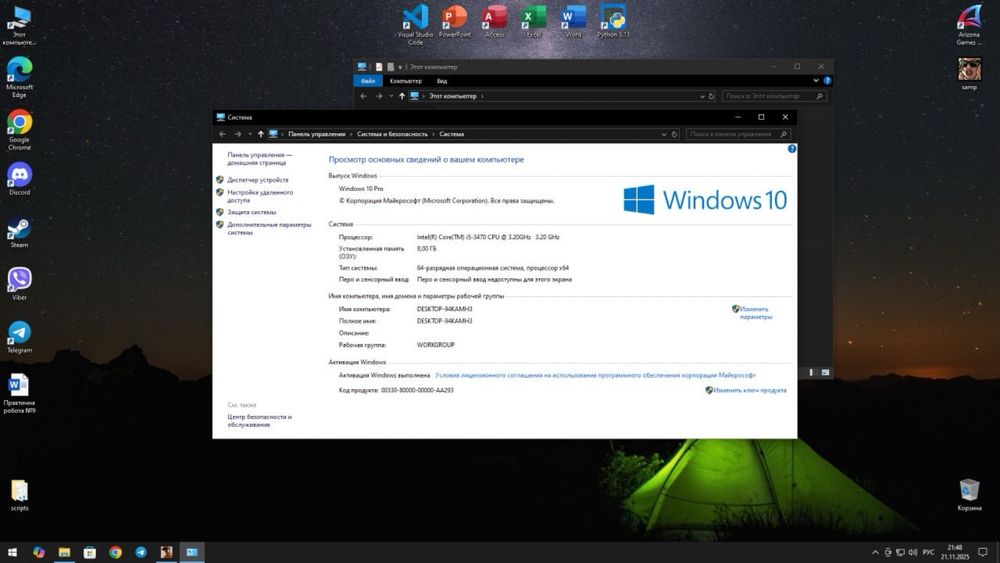
Task: Open the Discord desktop icon
Action: (x=19, y=178)
